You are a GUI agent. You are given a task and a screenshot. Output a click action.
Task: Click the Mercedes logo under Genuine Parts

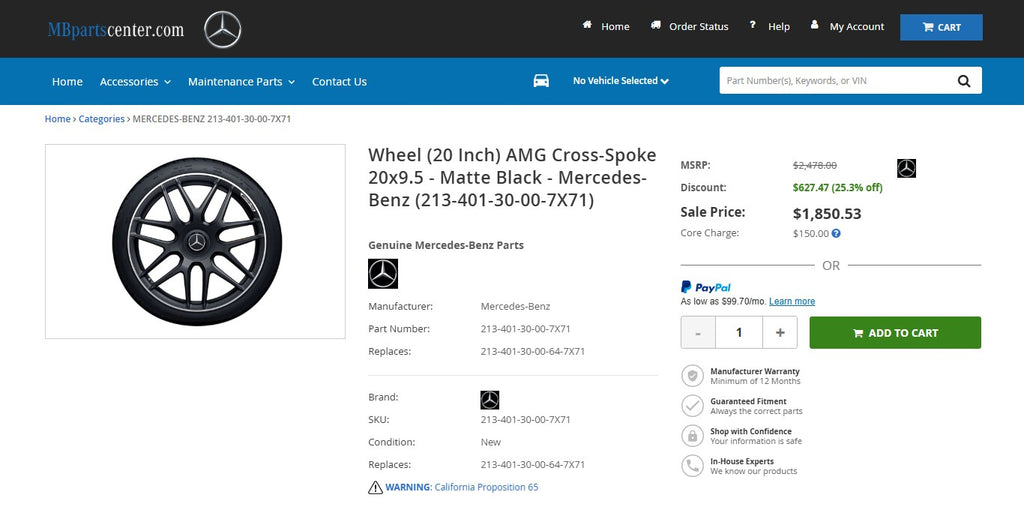[383, 273]
